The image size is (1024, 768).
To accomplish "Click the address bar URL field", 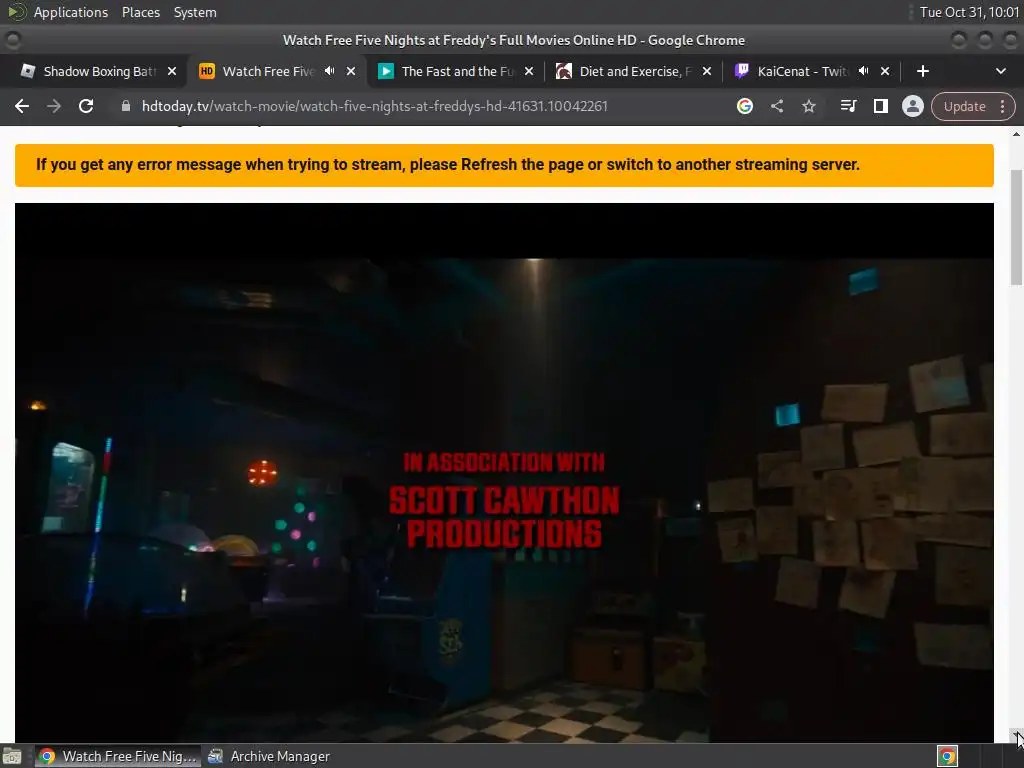I will pos(374,106).
